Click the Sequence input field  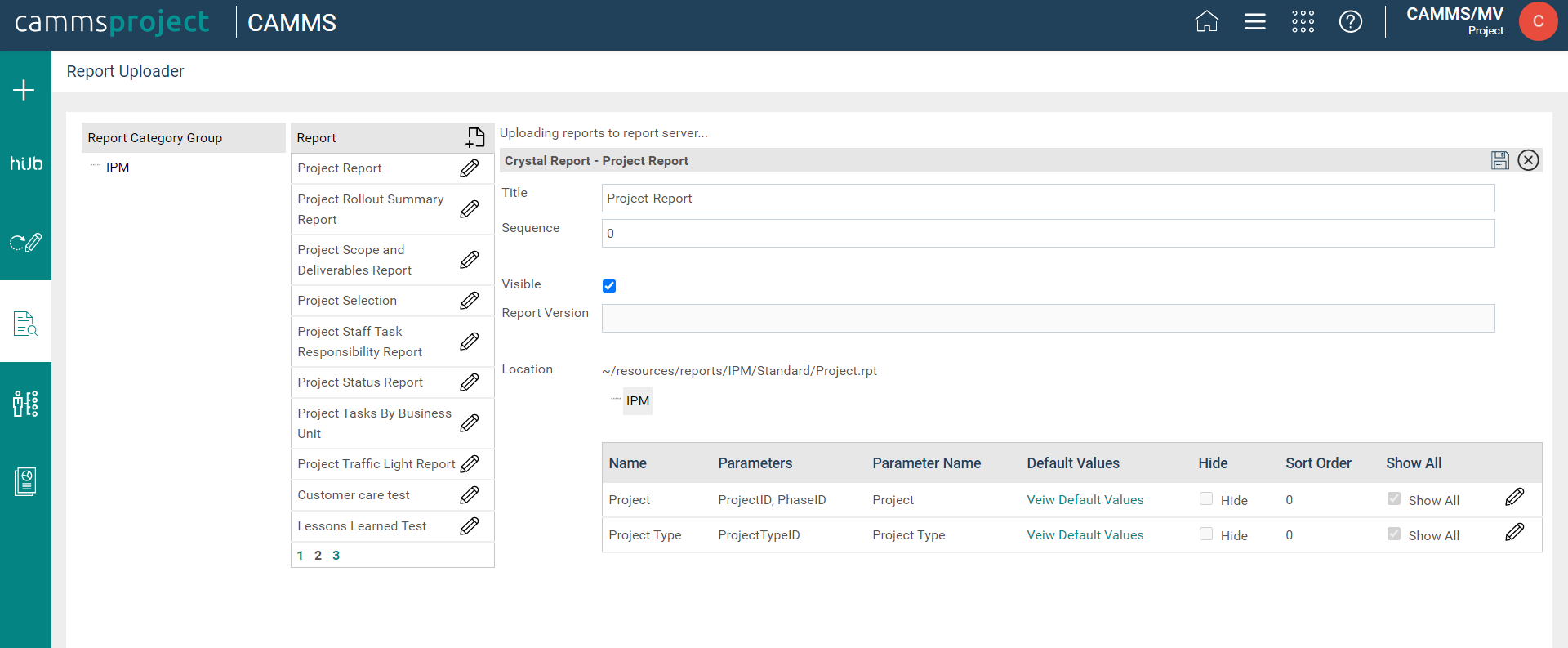[1048, 234]
